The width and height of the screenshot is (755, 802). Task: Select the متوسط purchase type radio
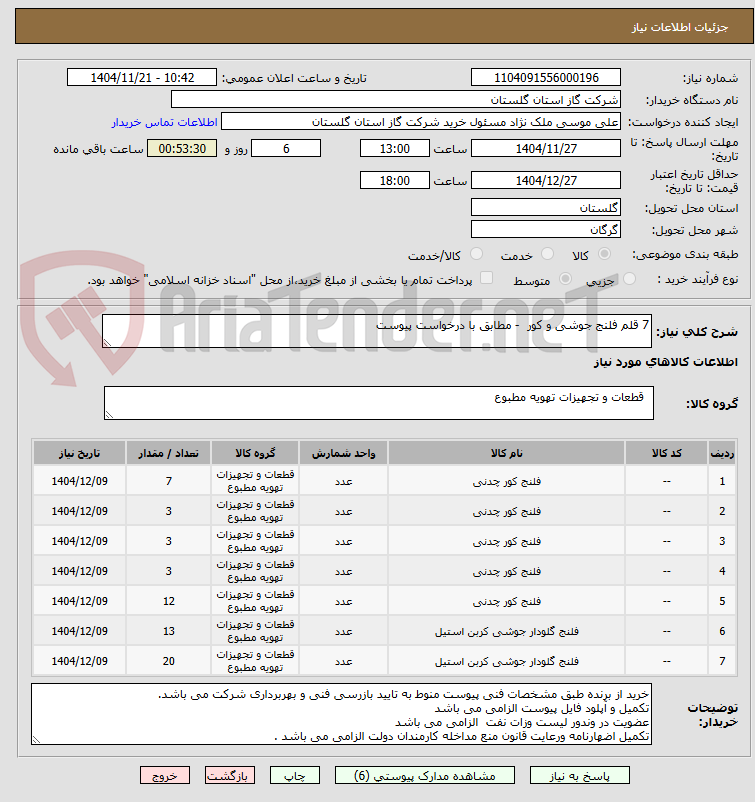565,278
